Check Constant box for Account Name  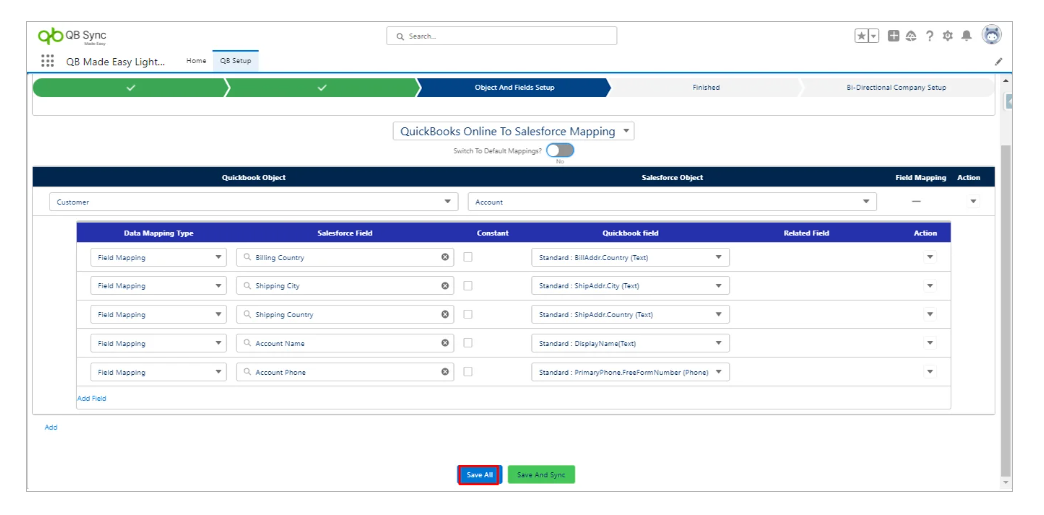tap(468, 343)
